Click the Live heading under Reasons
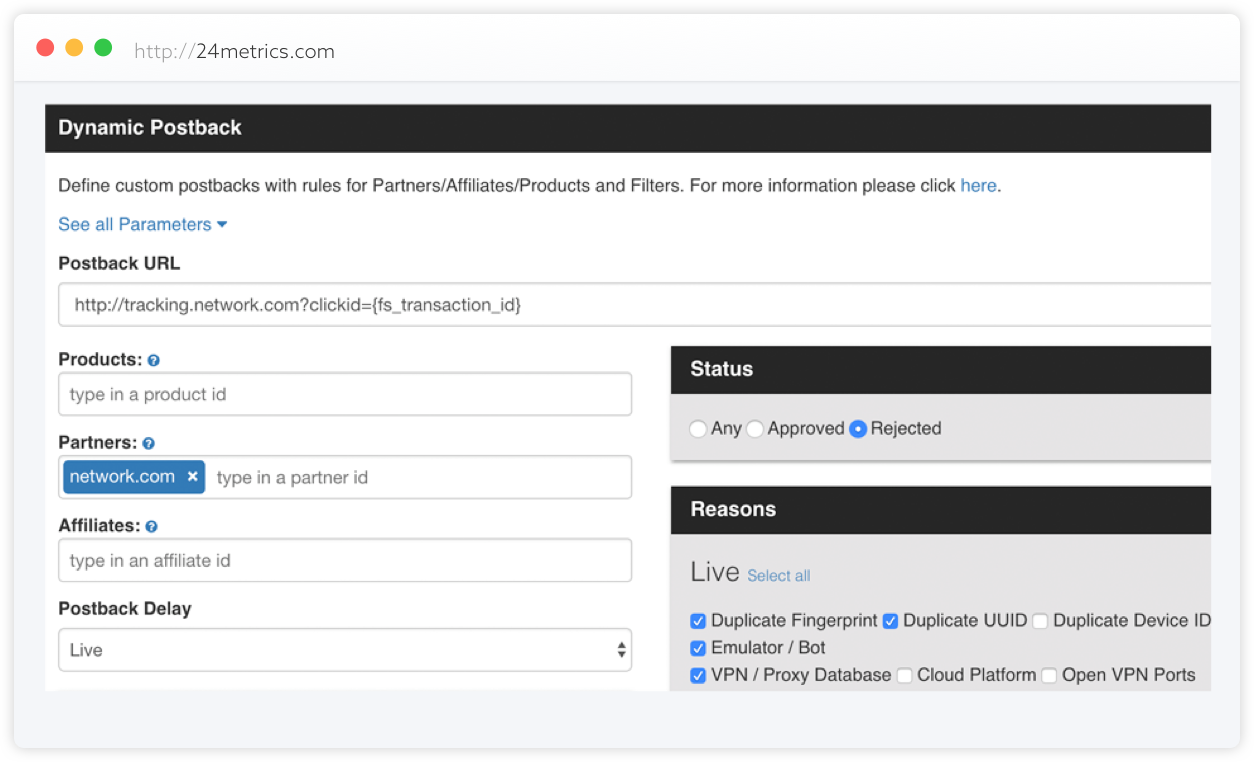The width and height of the screenshot is (1254, 762). tap(715, 572)
